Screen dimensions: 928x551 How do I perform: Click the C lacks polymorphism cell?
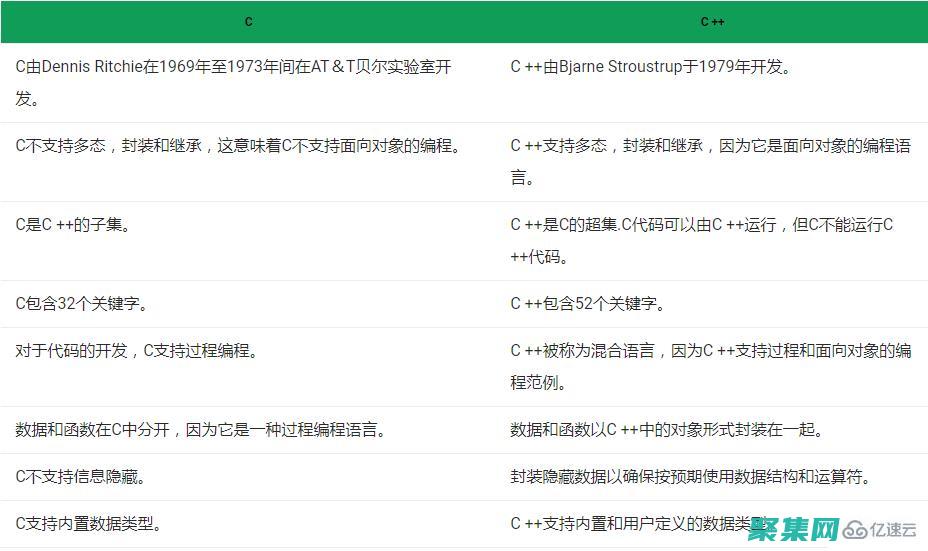point(240,145)
